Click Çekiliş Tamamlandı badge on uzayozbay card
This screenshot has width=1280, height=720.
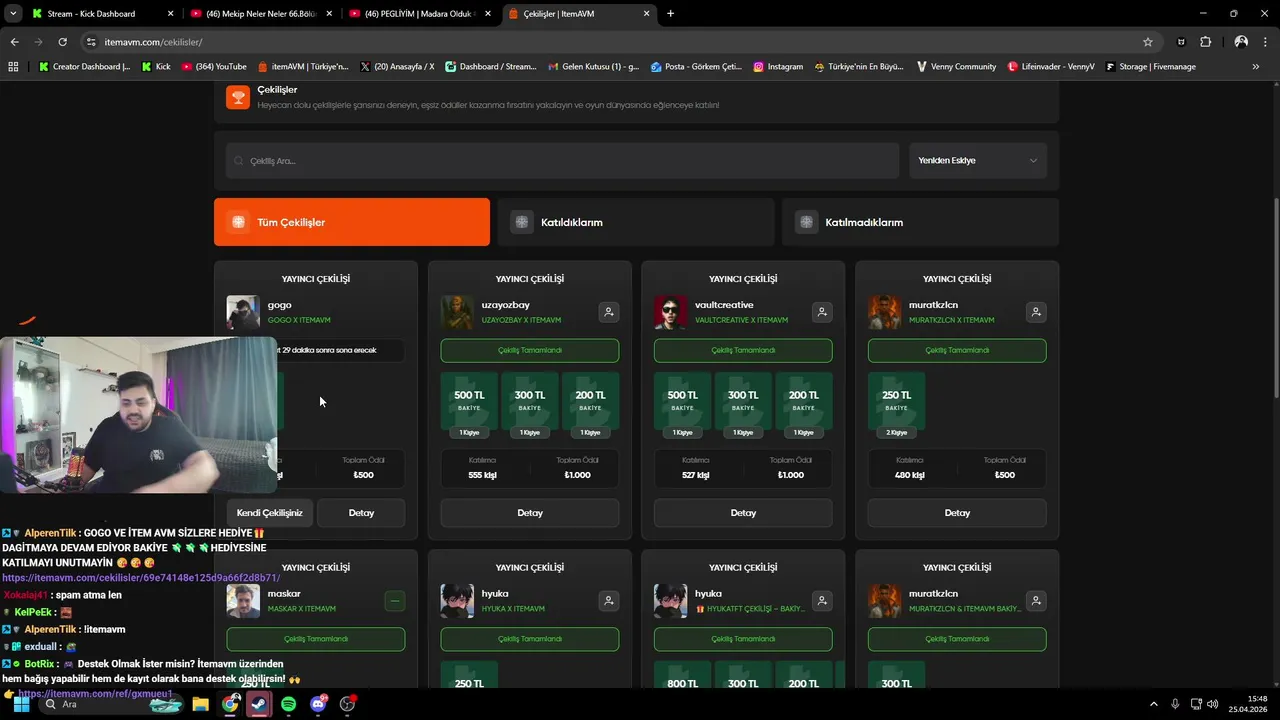[x=530, y=350]
